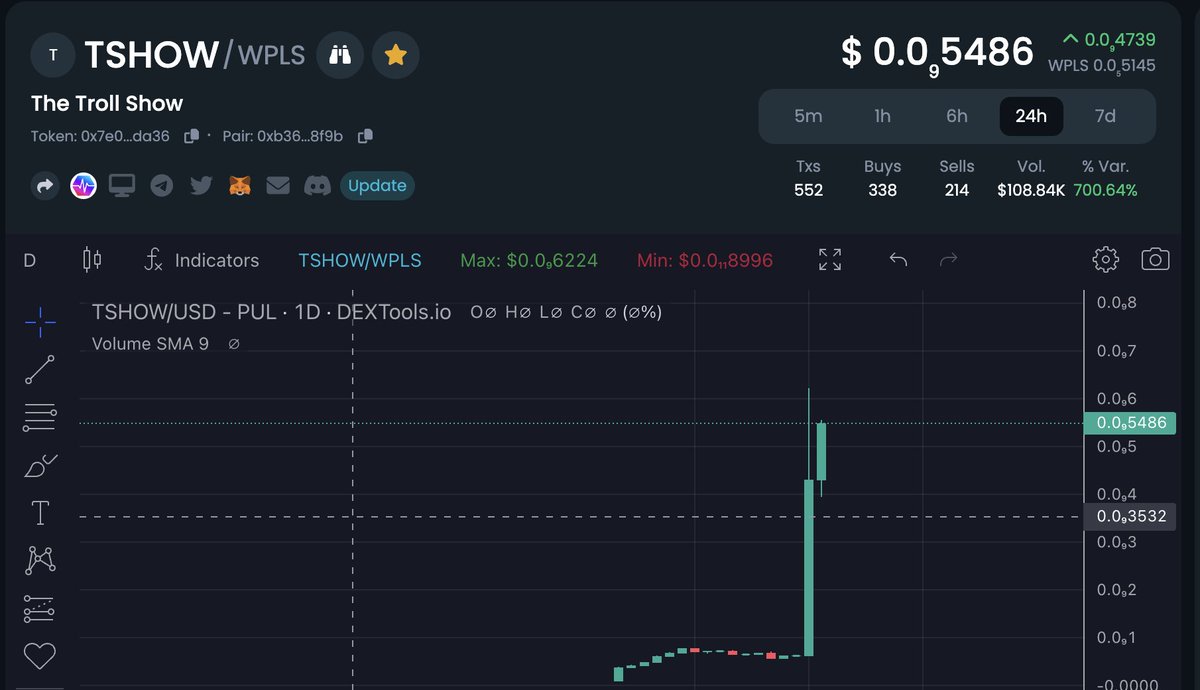Click the heart favorites icon in sidebar
This screenshot has width=1200, height=690.
point(40,657)
